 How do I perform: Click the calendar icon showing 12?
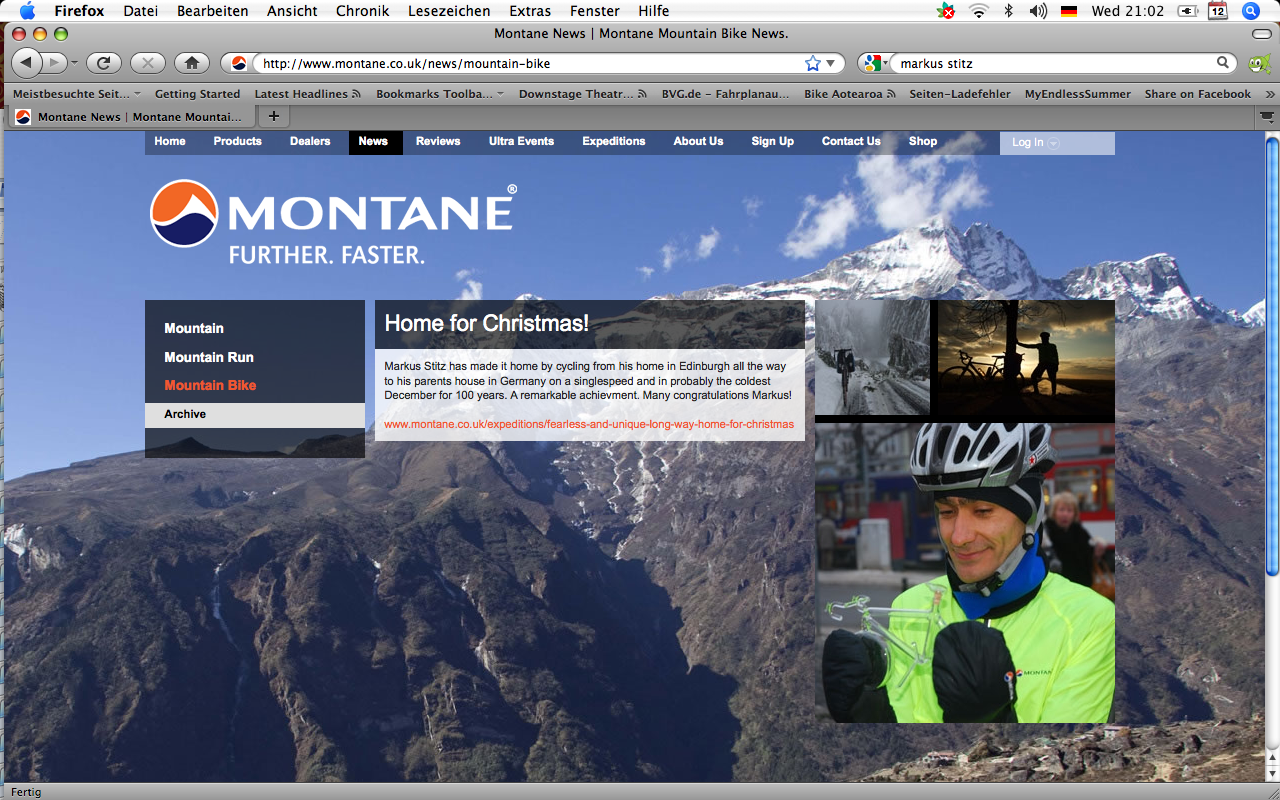(1217, 11)
